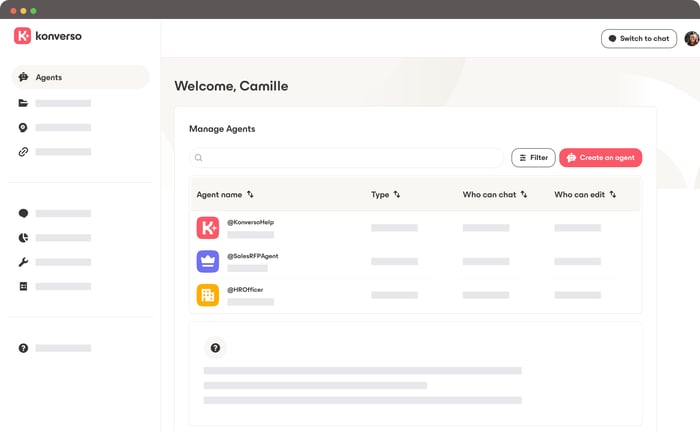Open the Filter options button
Screen dimensions: 700x432
pos(533,158)
